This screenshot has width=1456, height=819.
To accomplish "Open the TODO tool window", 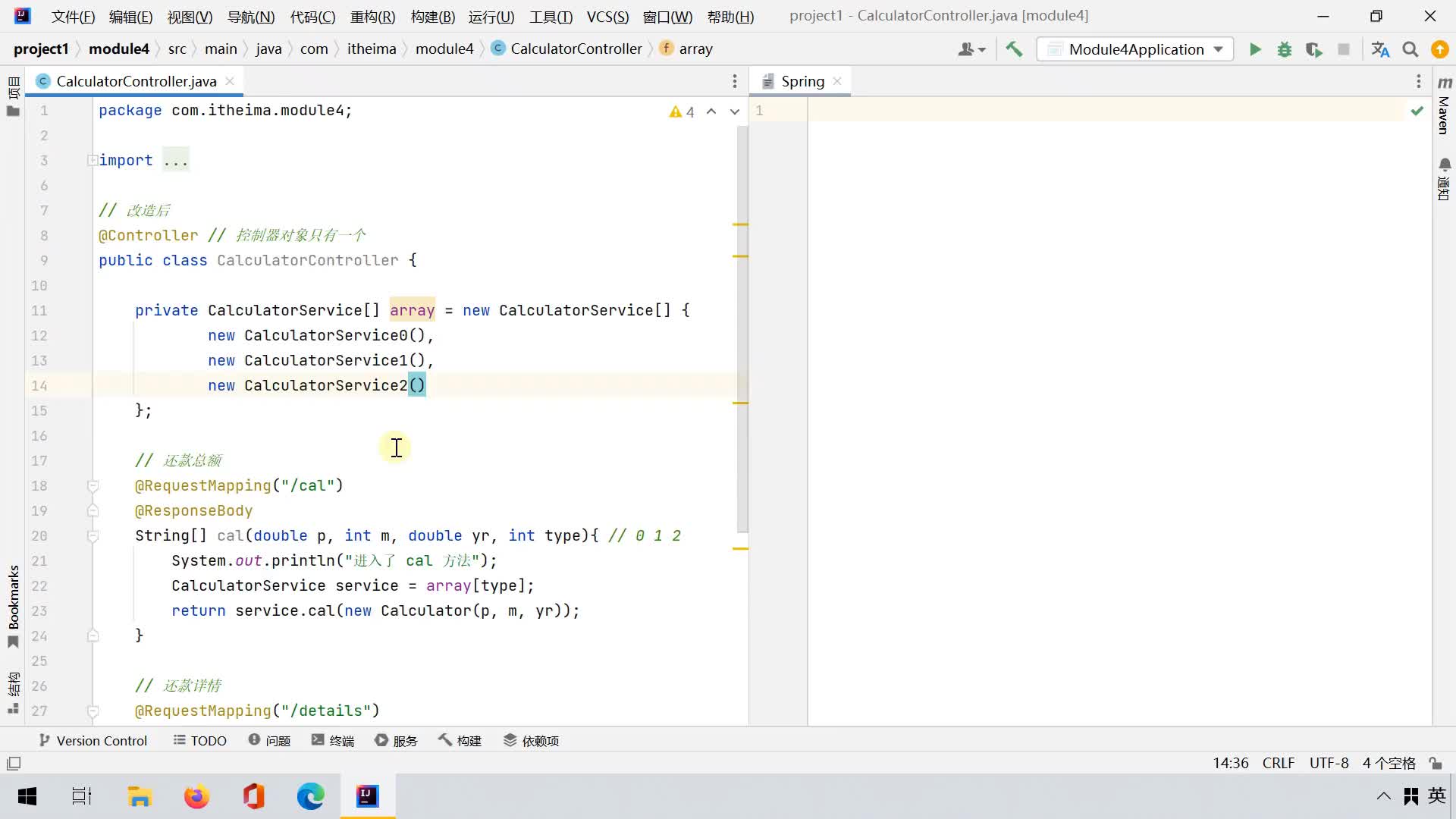I will (200, 741).
